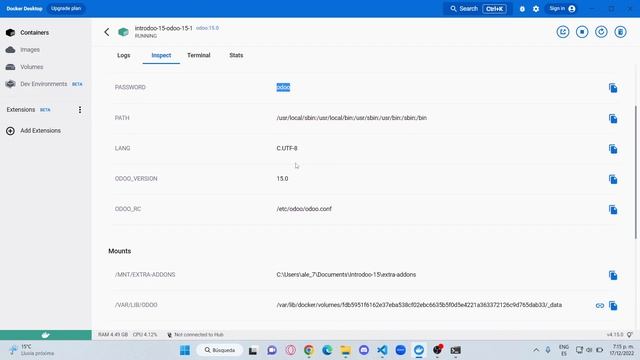Click the highlighted odoo password value
This screenshot has height=360, width=640.
[x=283, y=87]
